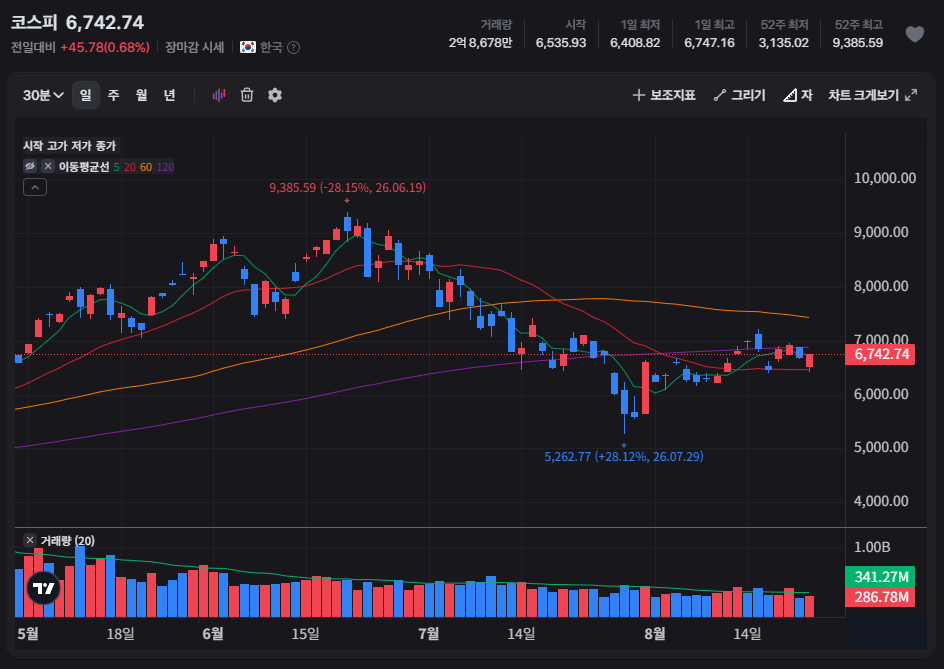This screenshot has height=669, width=944.
Task: Click the 코스피 index title
Action: tap(34, 23)
